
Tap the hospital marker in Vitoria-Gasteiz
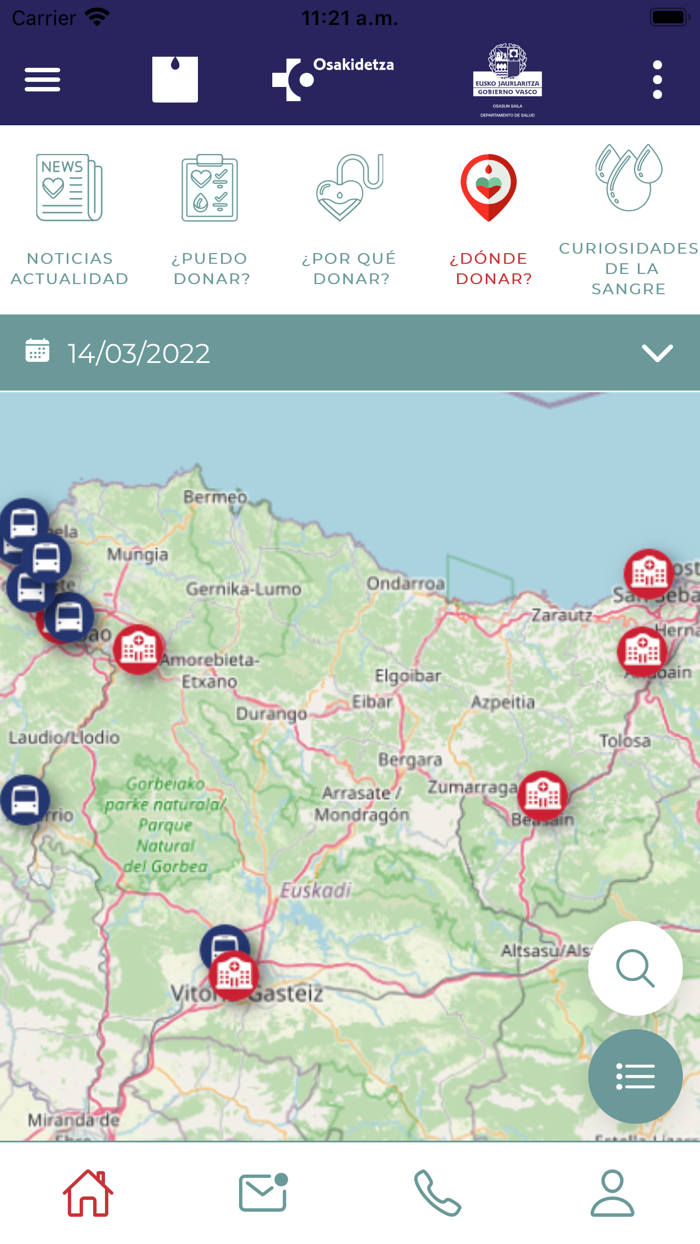[x=234, y=974]
